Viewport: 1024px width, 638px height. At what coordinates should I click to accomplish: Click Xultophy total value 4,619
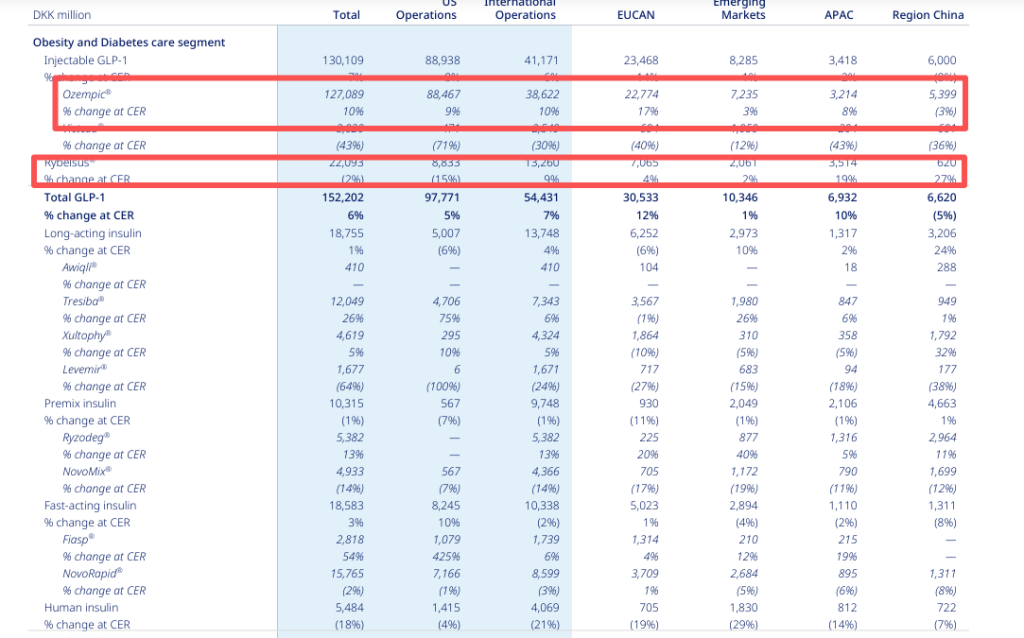point(350,335)
